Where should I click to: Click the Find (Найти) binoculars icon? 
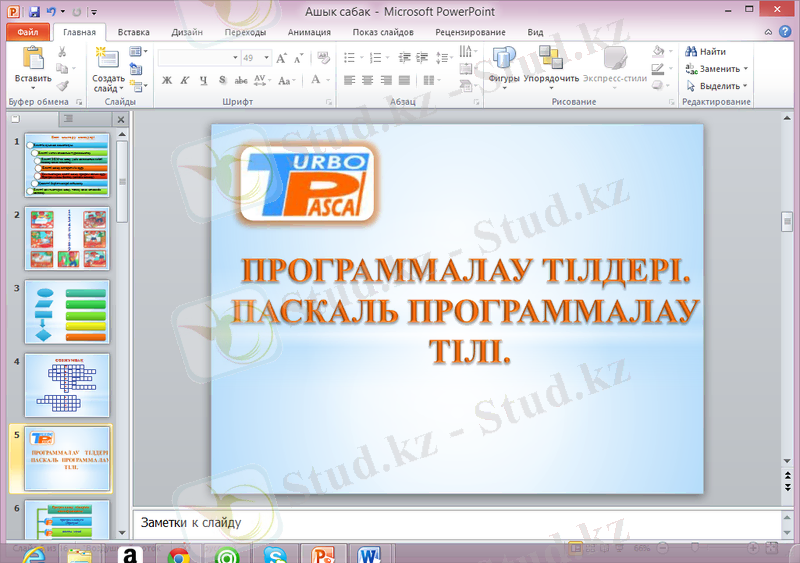[691, 51]
